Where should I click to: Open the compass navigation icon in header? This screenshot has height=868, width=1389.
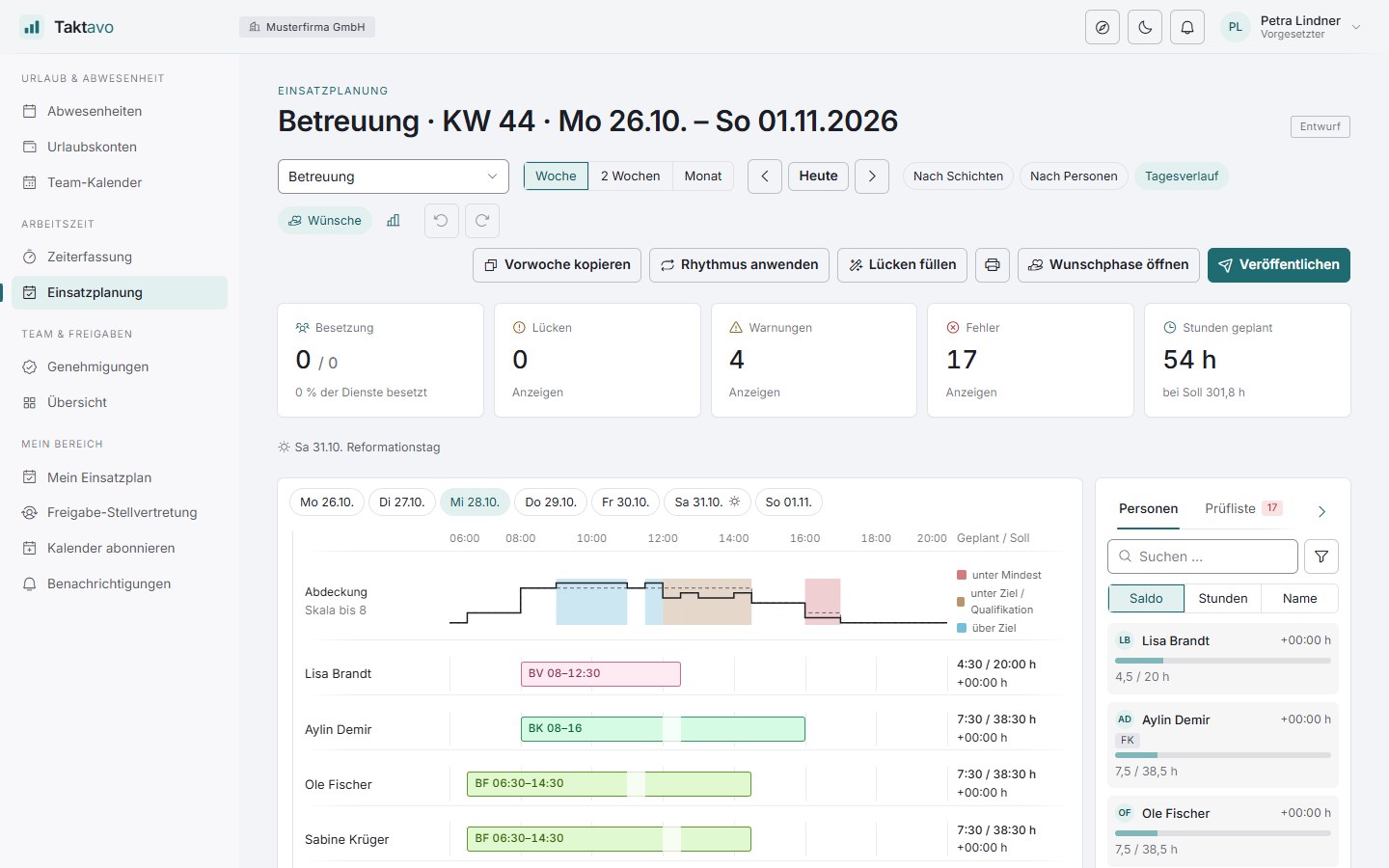1103,27
